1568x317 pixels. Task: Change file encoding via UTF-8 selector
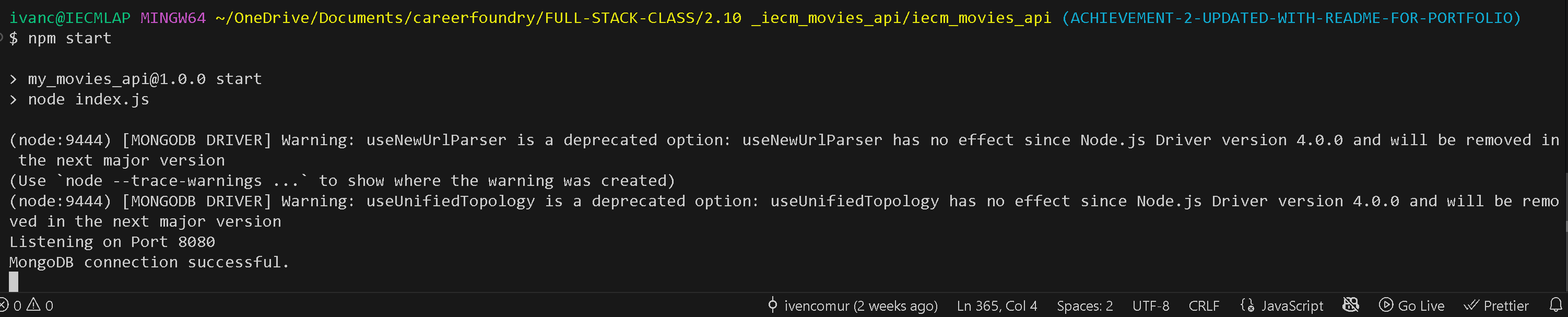(1150, 306)
